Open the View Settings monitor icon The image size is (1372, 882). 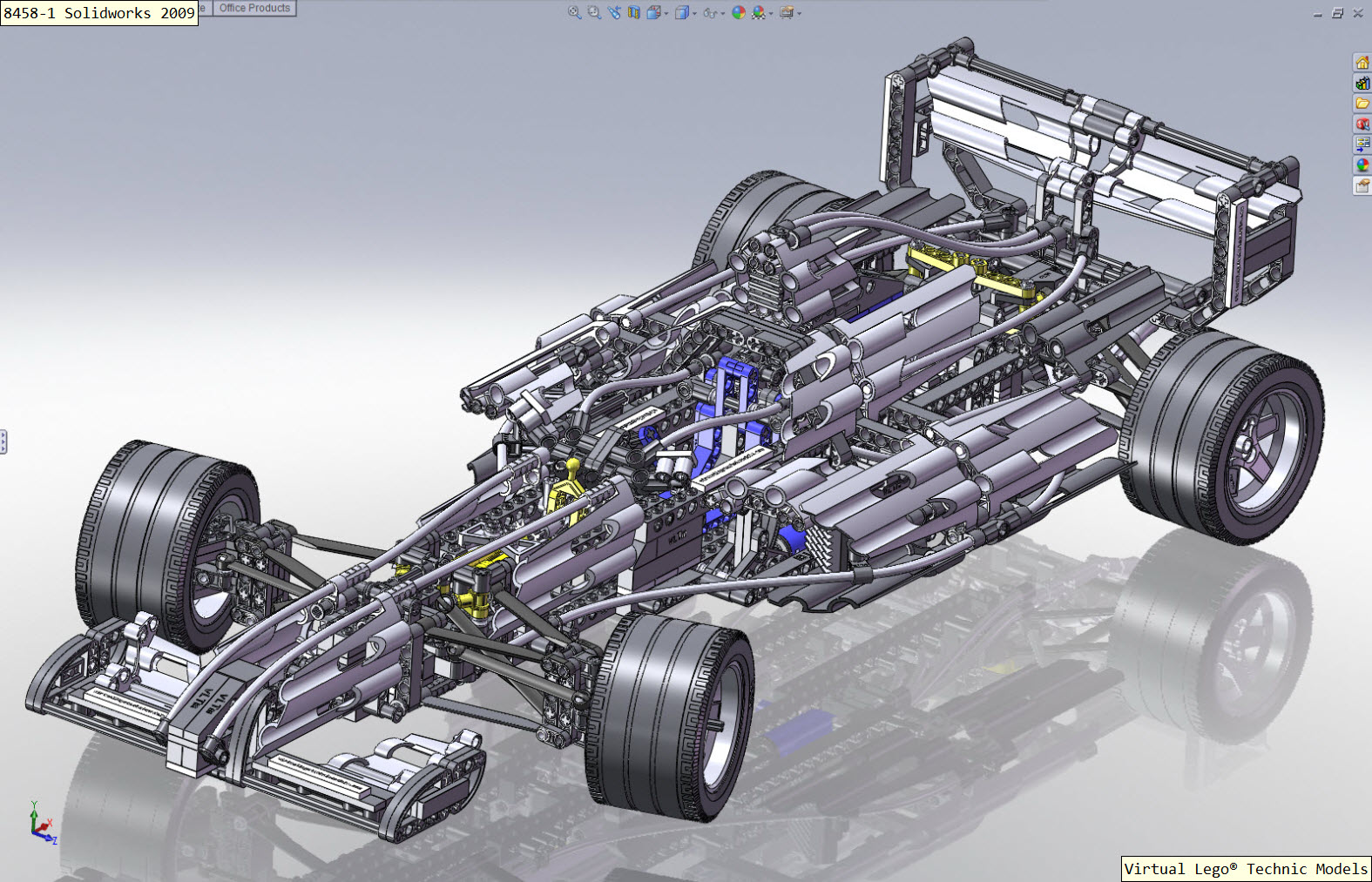787,12
